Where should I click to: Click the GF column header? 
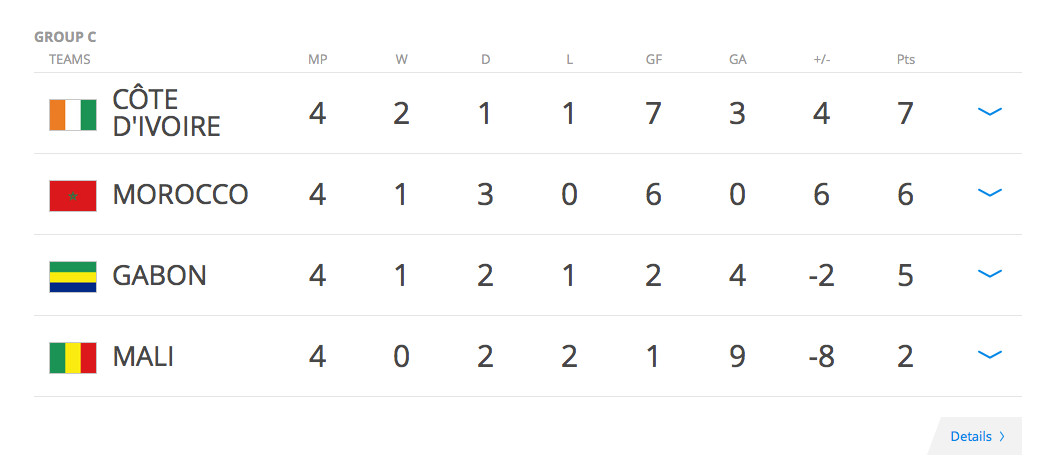click(x=654, y=60)
